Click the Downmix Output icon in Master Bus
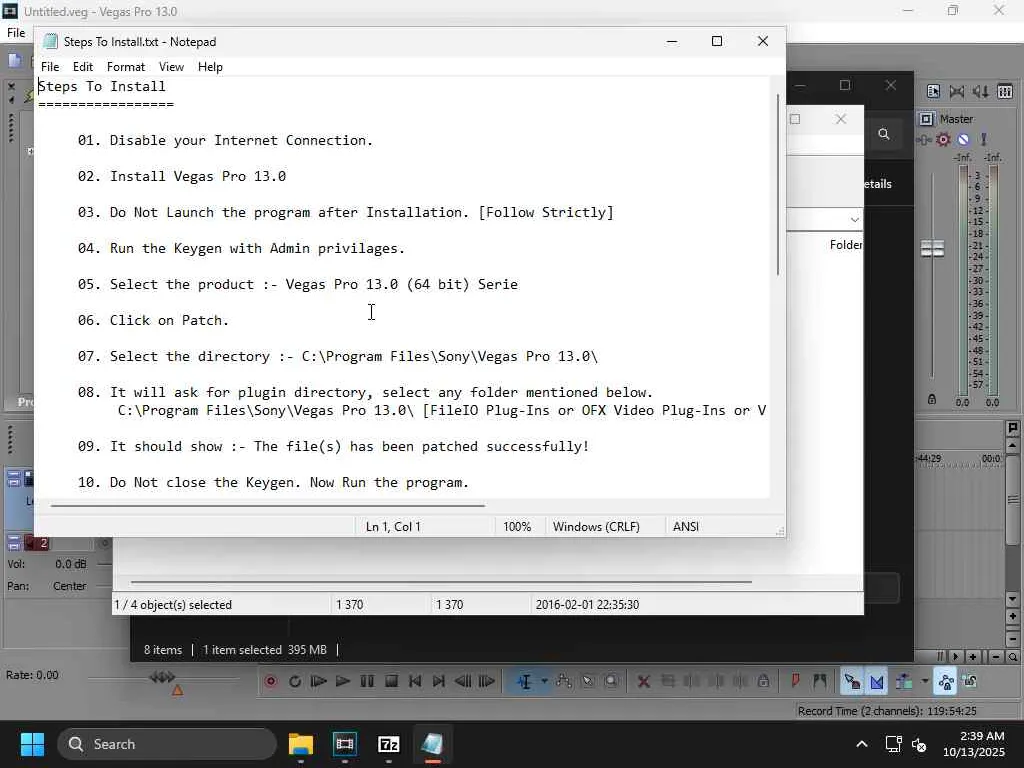The width and height of the screenshot is (1024, 768). coord(957,91)
